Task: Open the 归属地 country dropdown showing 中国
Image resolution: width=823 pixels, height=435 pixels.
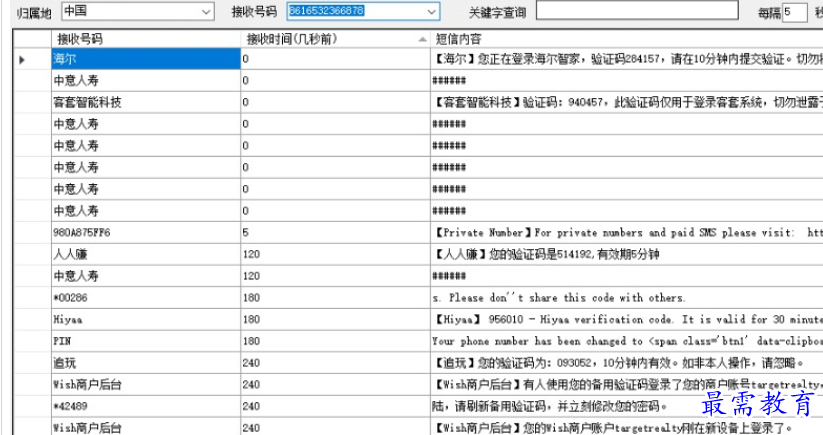Action: coord(138,12)
